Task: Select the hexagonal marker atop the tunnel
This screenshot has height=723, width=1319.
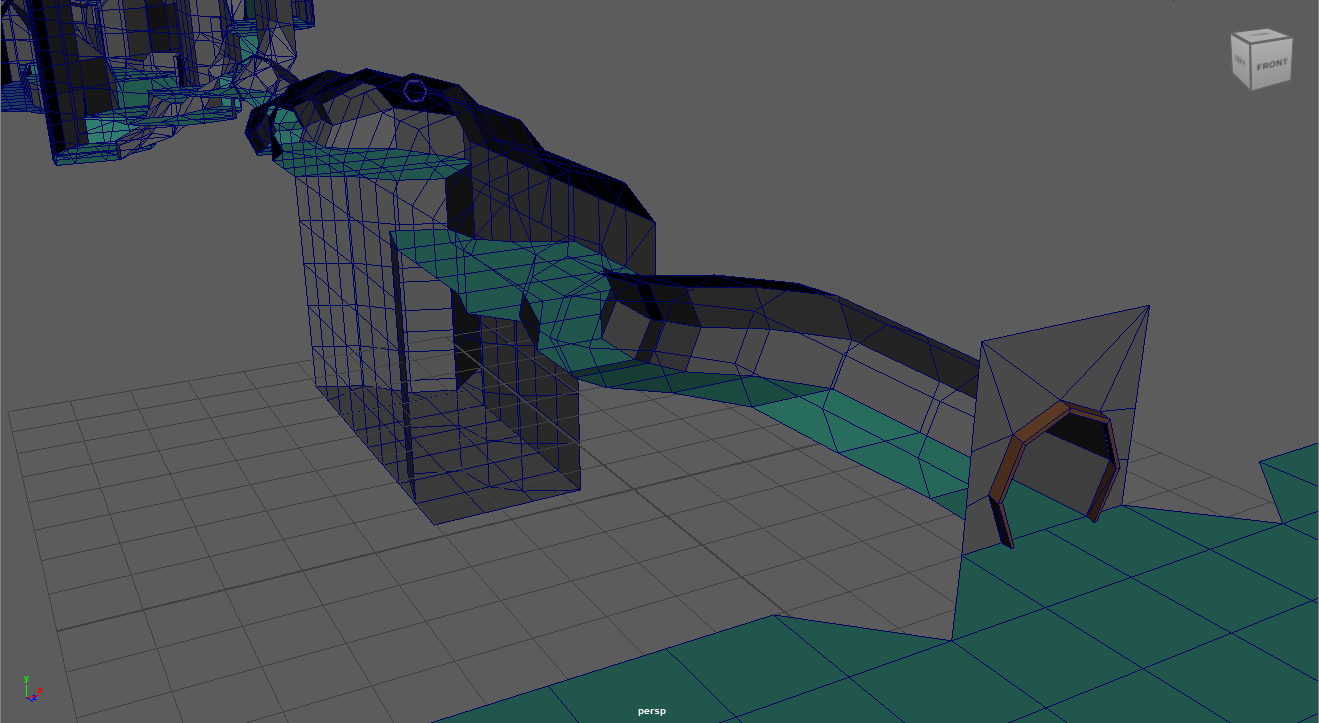Action: coord(415,91)
